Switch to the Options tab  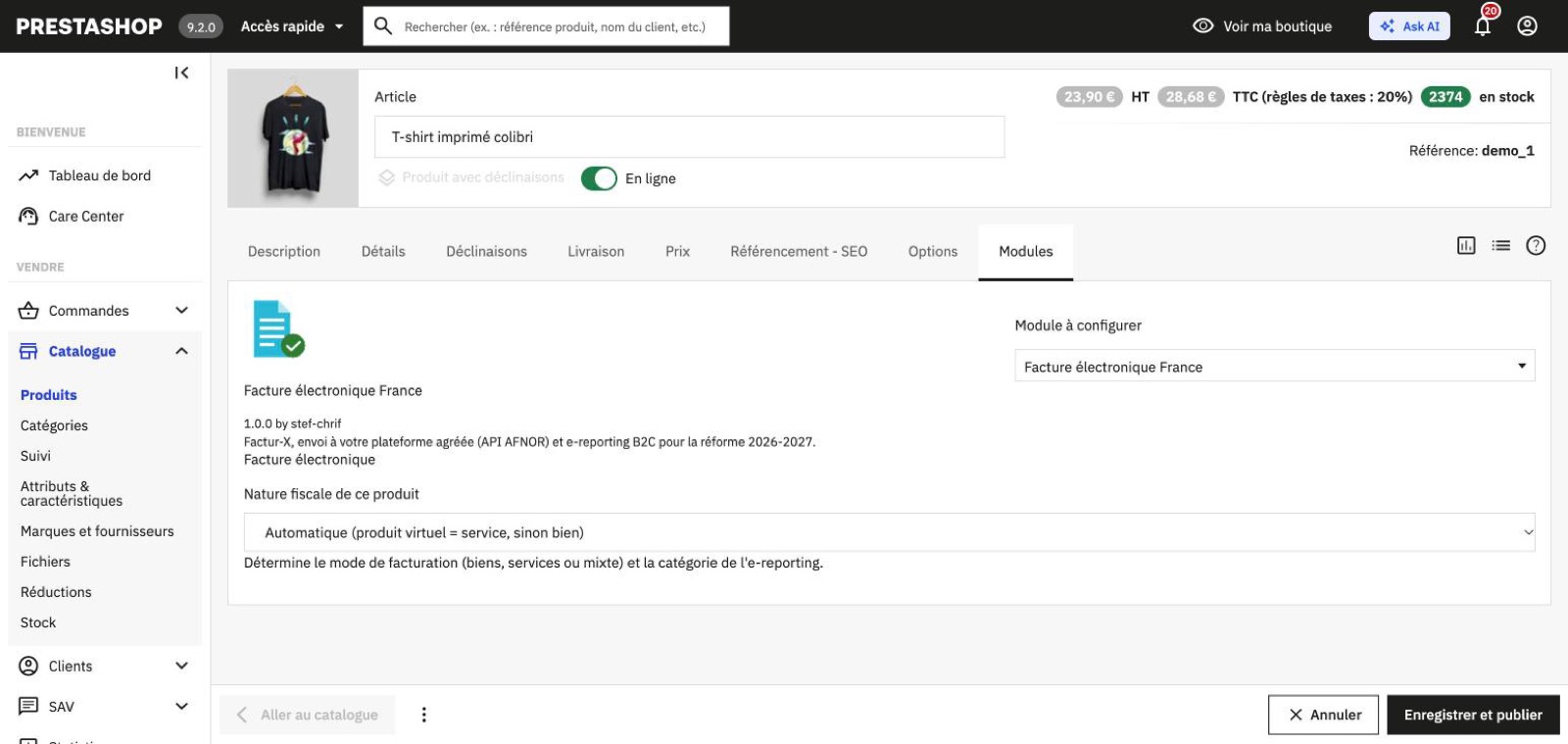(933, 252)
